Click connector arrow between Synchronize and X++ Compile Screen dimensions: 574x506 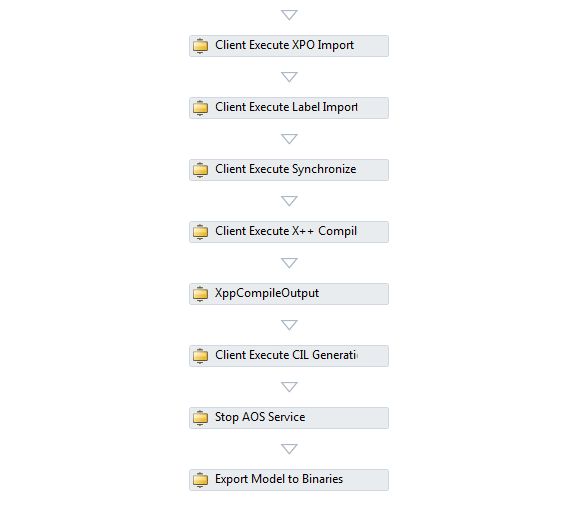point(289,201)
